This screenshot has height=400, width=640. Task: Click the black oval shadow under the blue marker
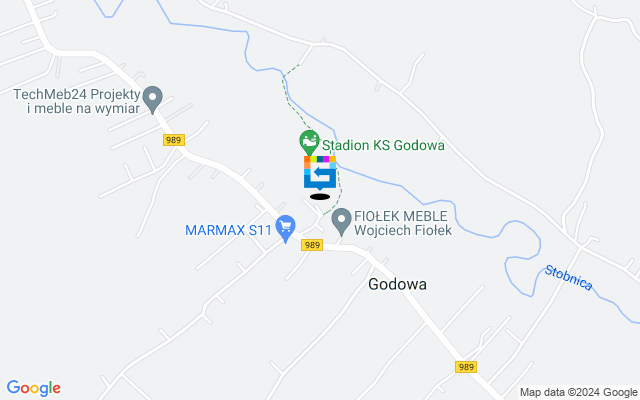[320, 197]
